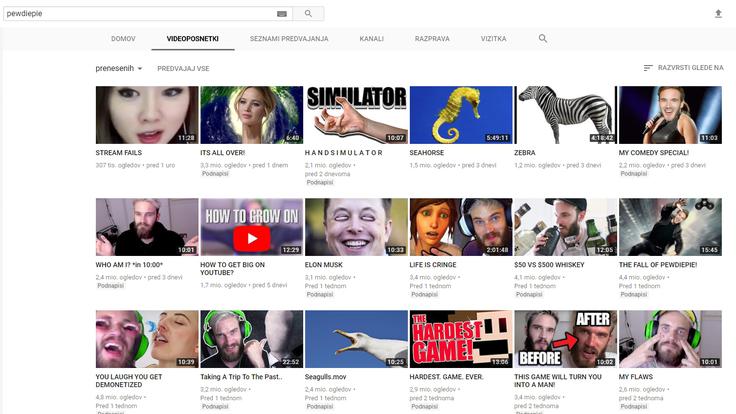The width and height of the screenshot is (736, 414).
Task: Open the STREAM FAILS video thumbnail
Action: [x=147, y=115]
